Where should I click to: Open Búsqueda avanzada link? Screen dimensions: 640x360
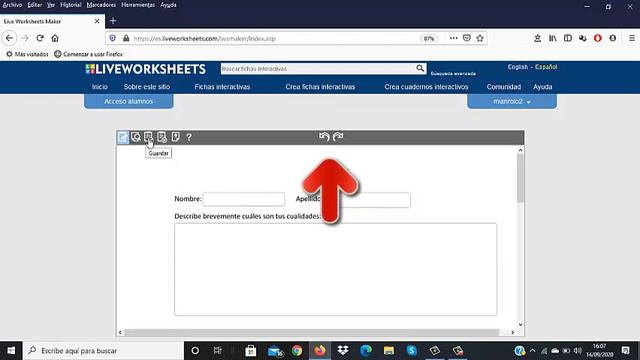pyautogui.click(x=453, y=73)
